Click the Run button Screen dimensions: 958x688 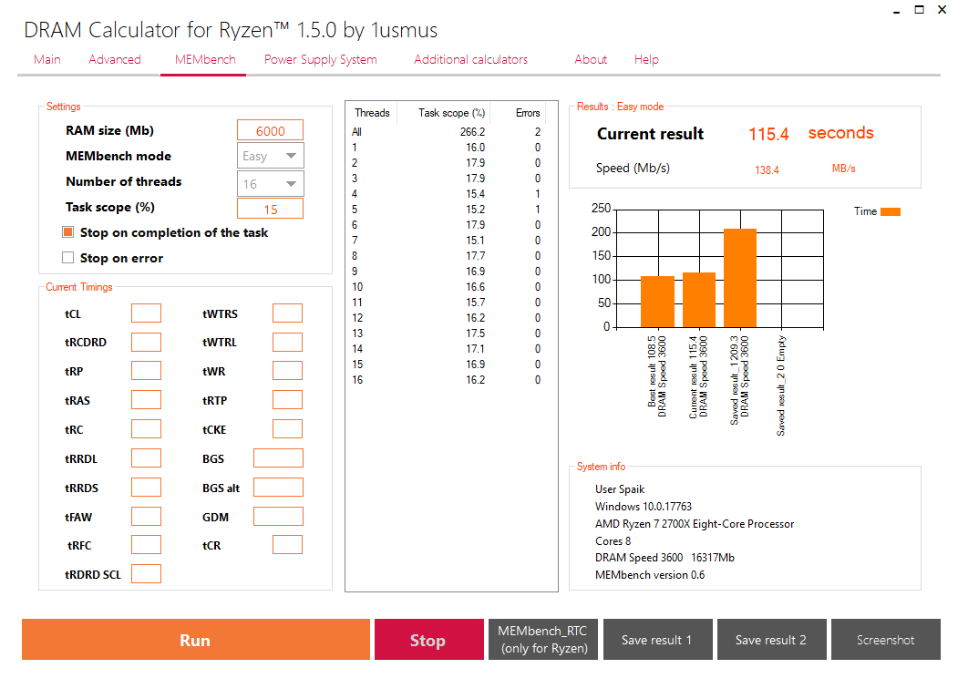point(196,640)
